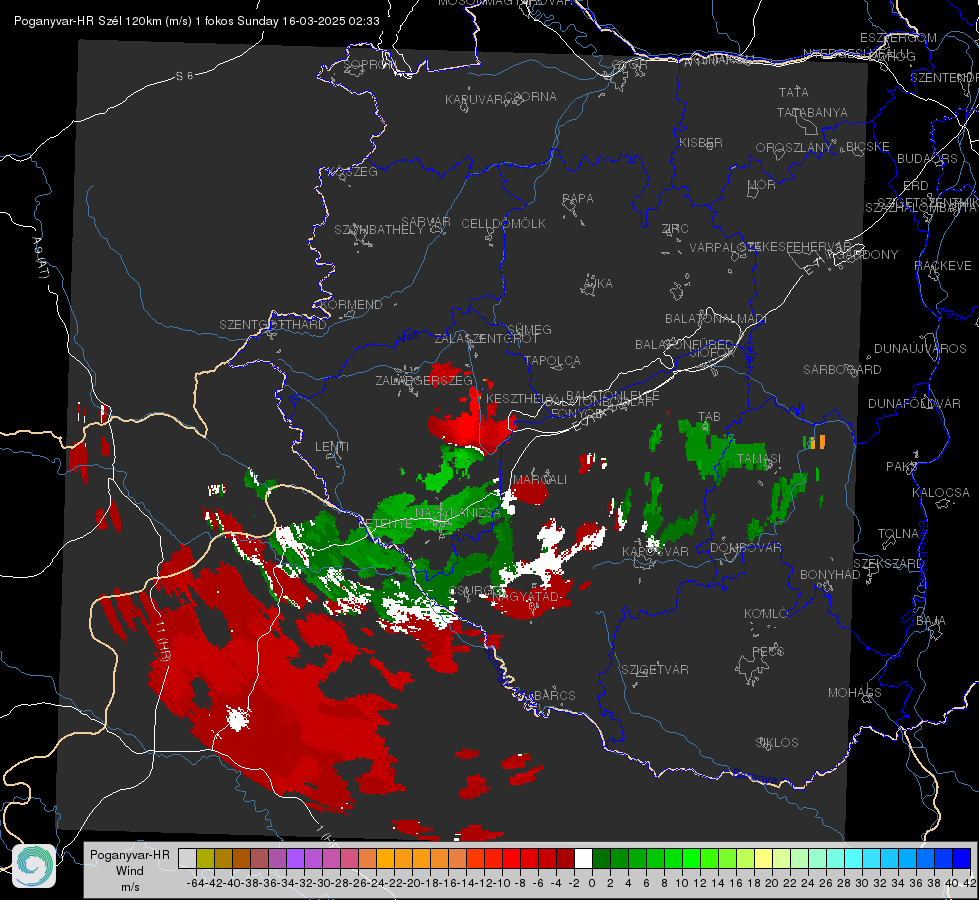Viewport: 979px width, 900px height.
Task: Click the LETENYE city label
Action: point(386,523)
